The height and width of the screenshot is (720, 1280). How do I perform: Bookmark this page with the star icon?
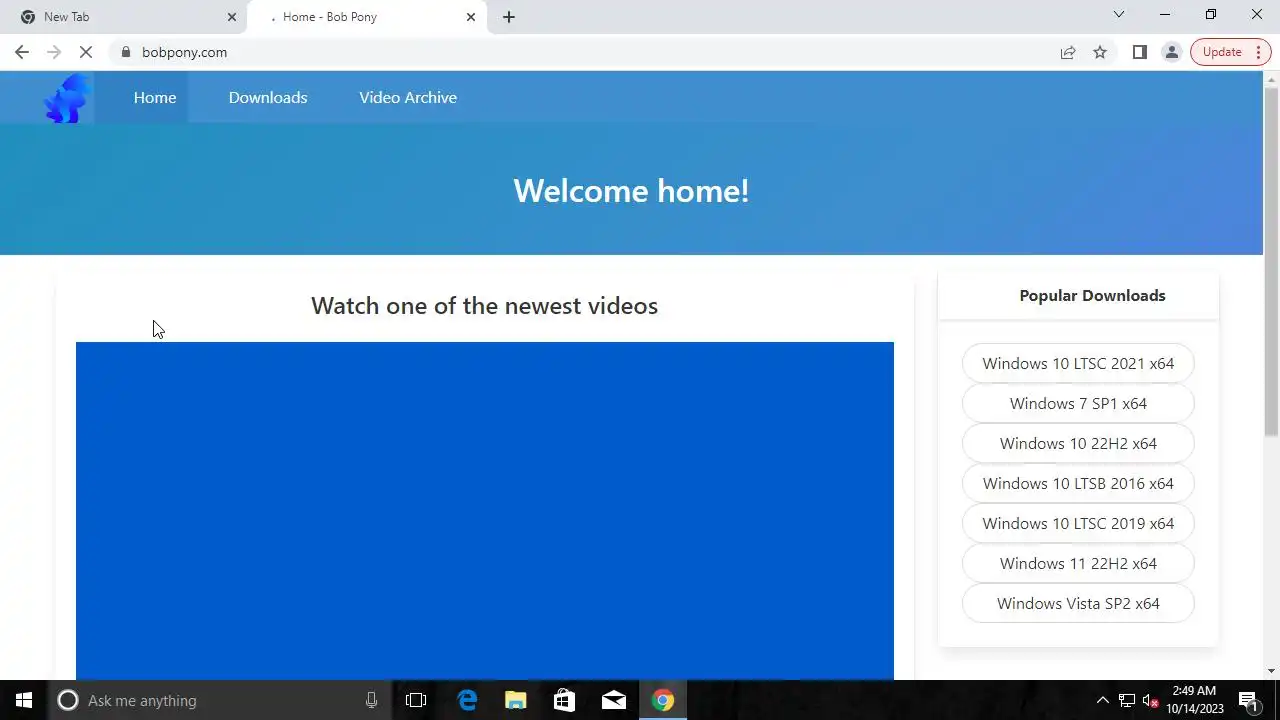click(x=1100, y=52)
